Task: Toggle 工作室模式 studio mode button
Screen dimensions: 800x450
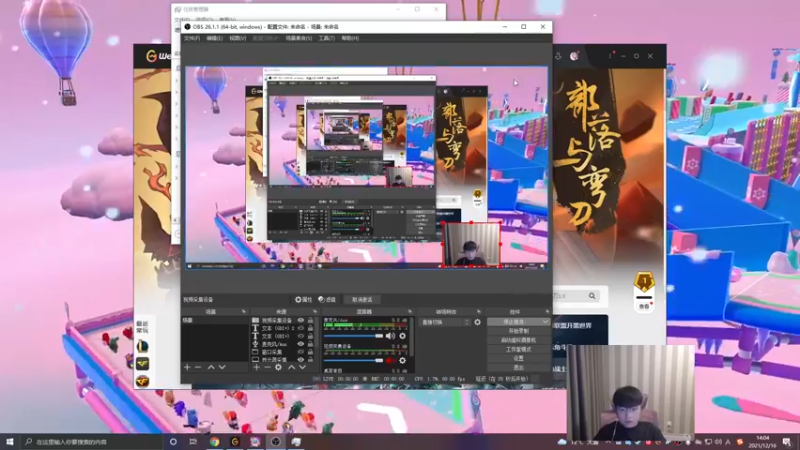Action: [x=518, y=349]
